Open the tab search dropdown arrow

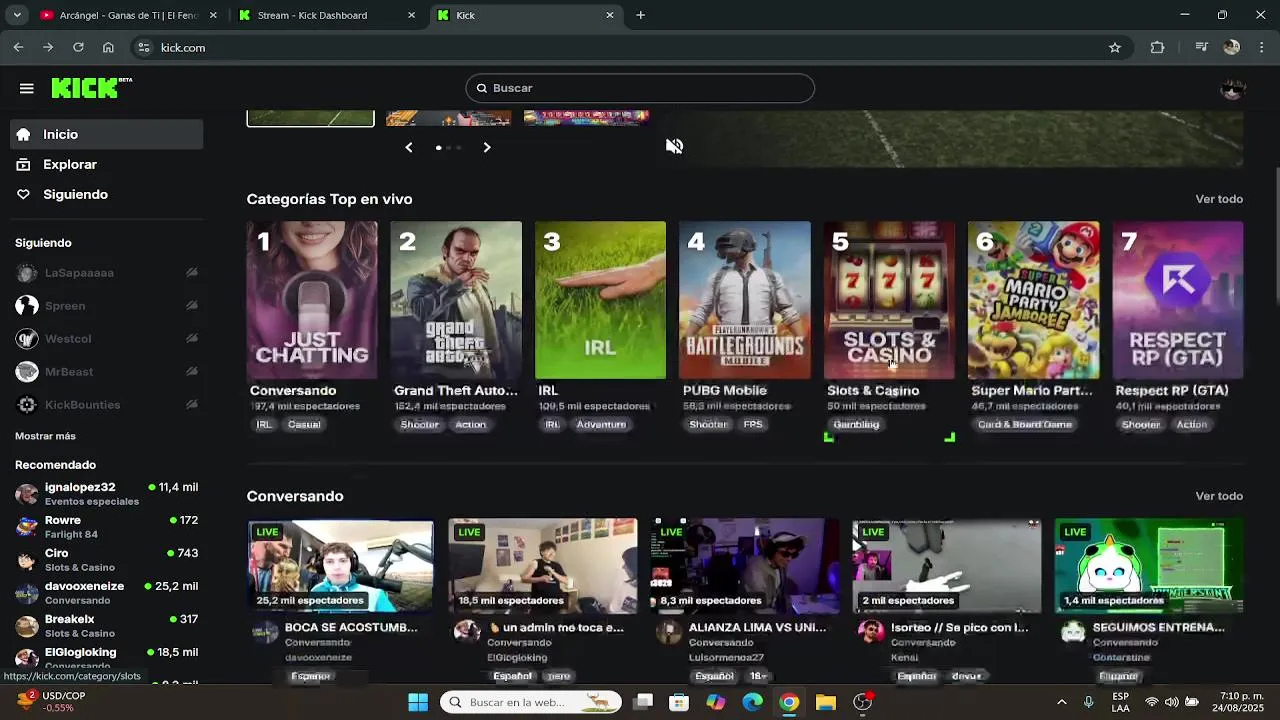click(16, 15)
